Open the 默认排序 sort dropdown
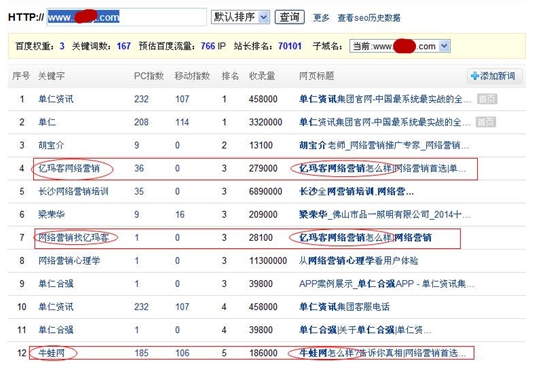Viewport: 551px width, 371px height. pos(240,17)
